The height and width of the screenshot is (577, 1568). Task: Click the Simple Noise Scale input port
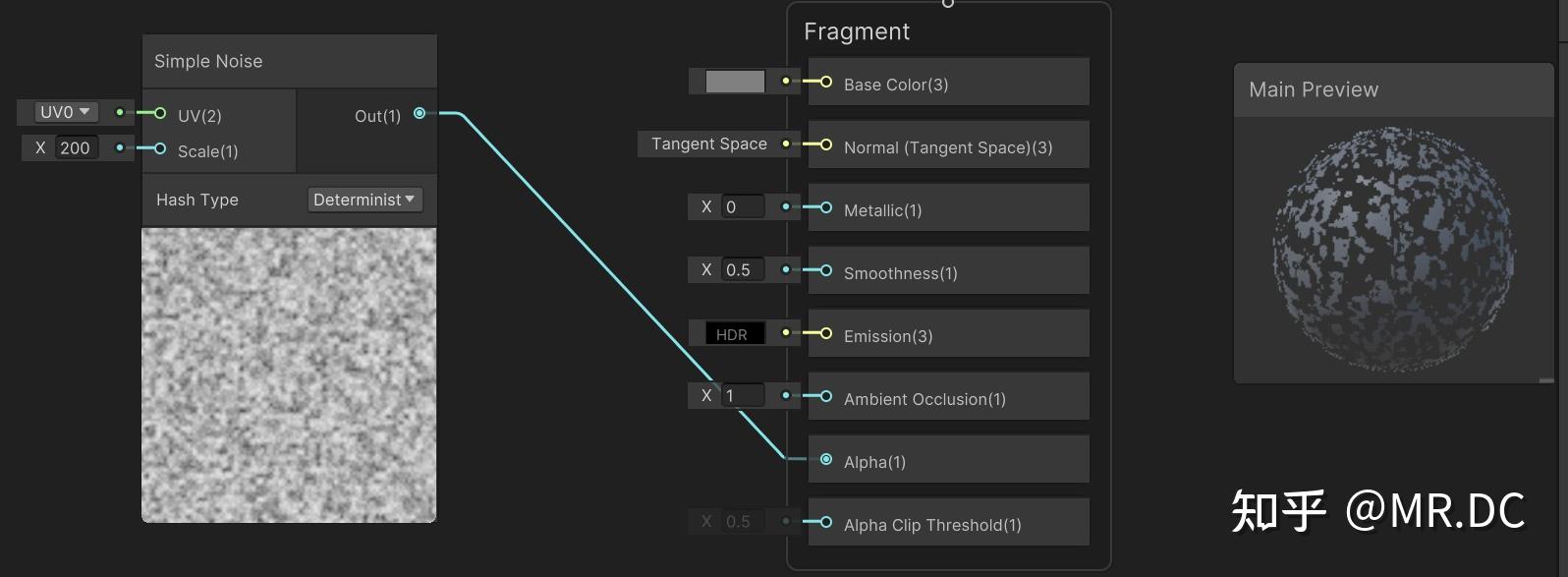pyautogui.click(x=160, y=148)
